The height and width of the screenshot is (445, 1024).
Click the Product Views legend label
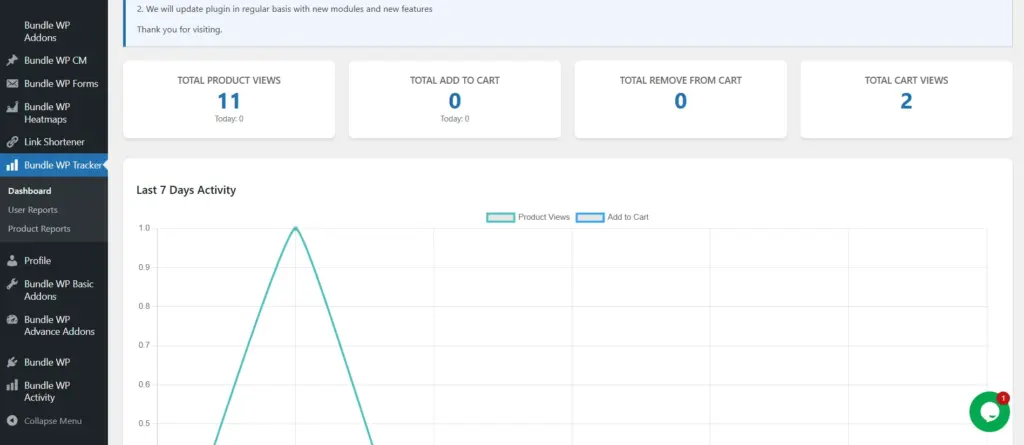click(x=544, y=217)
